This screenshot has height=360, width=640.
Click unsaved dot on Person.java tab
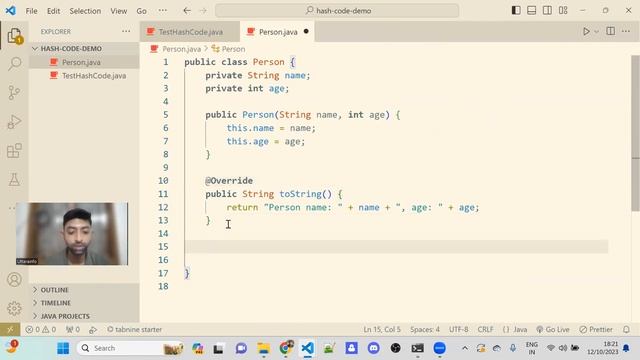click(306, 31)
